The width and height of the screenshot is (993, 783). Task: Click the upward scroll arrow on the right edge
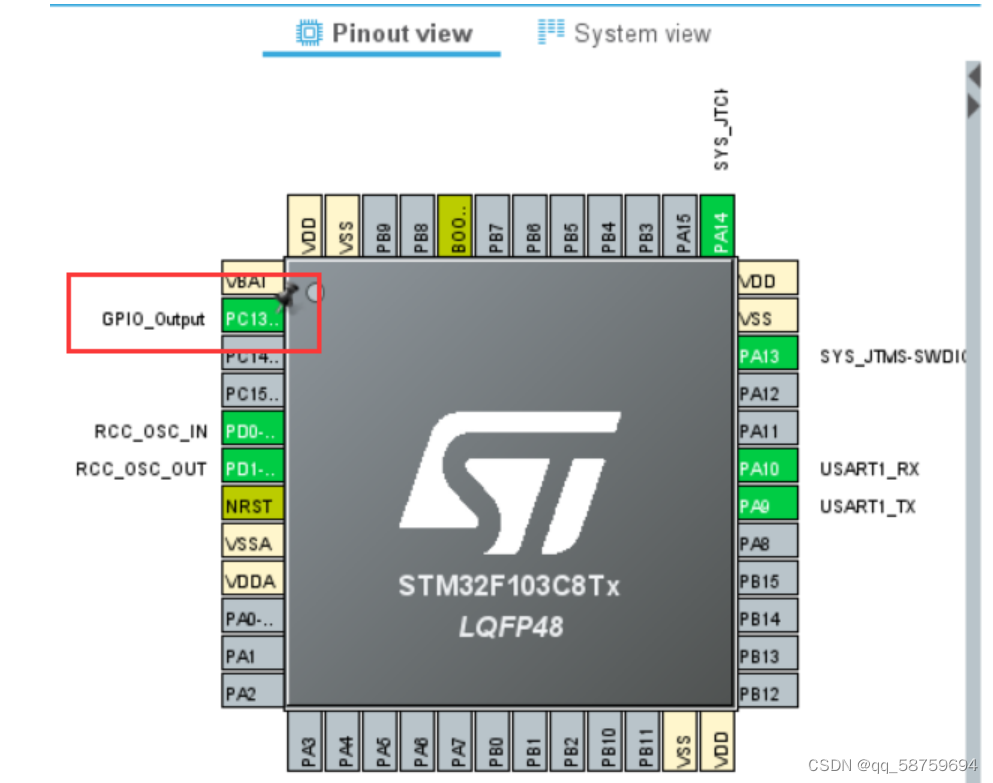coord(975,74)
